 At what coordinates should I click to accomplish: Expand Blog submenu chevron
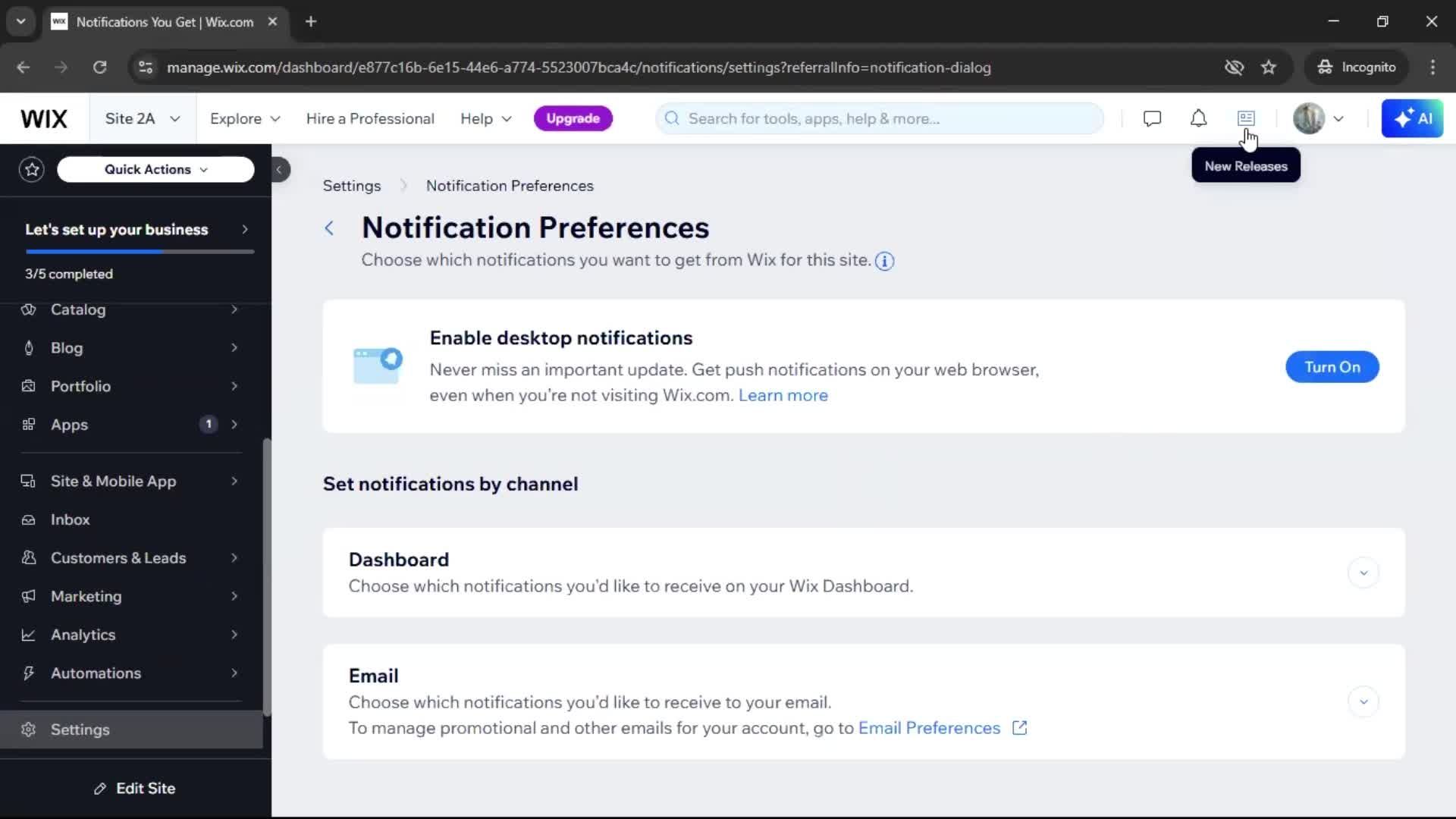click(234, 348)
